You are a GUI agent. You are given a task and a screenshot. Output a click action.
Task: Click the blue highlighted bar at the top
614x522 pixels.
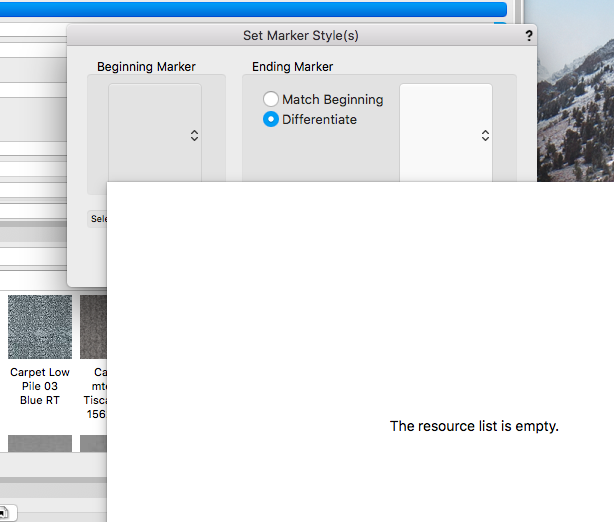250,9
